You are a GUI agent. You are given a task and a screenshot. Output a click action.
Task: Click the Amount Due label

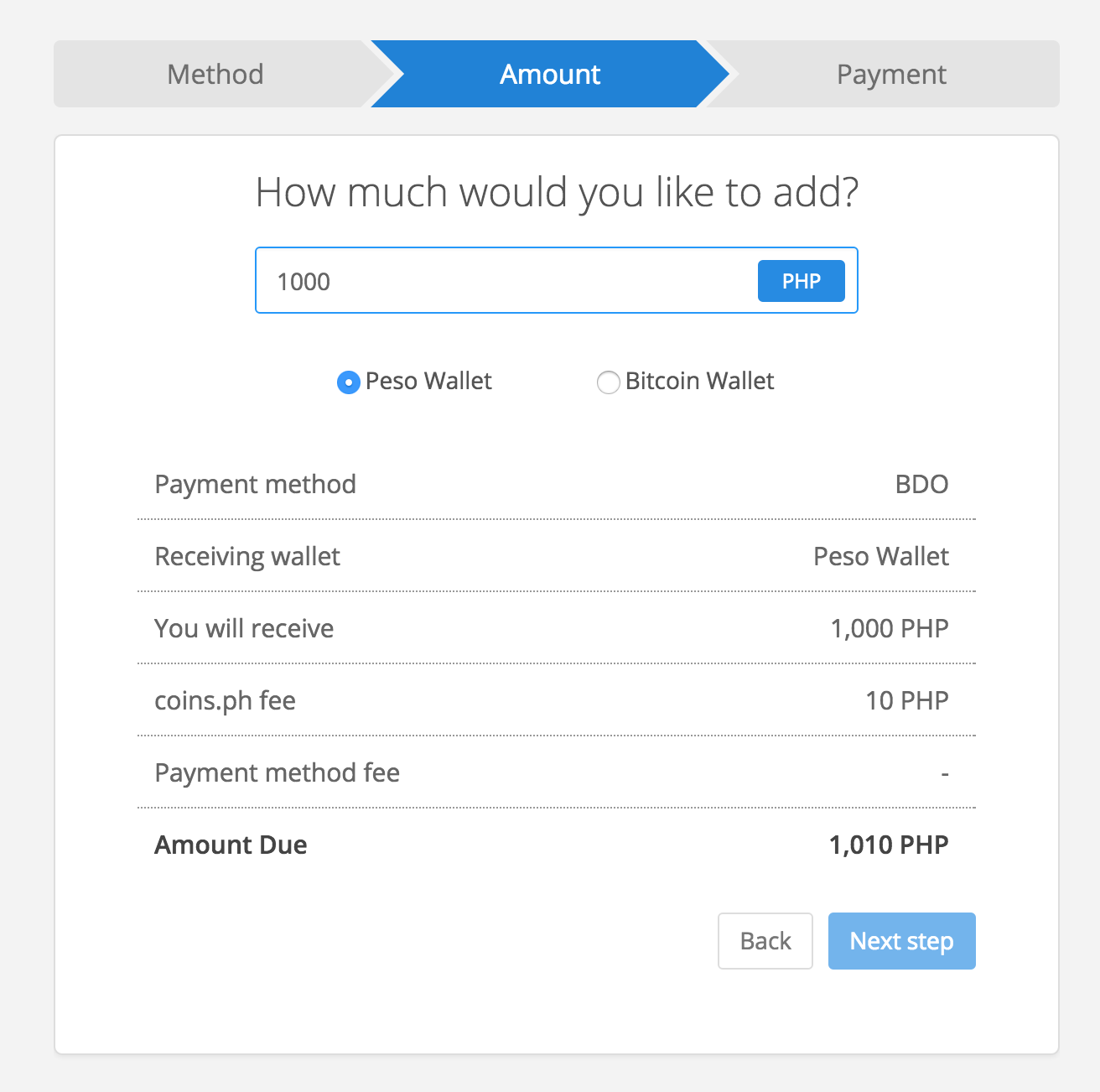tap(231, 845)
